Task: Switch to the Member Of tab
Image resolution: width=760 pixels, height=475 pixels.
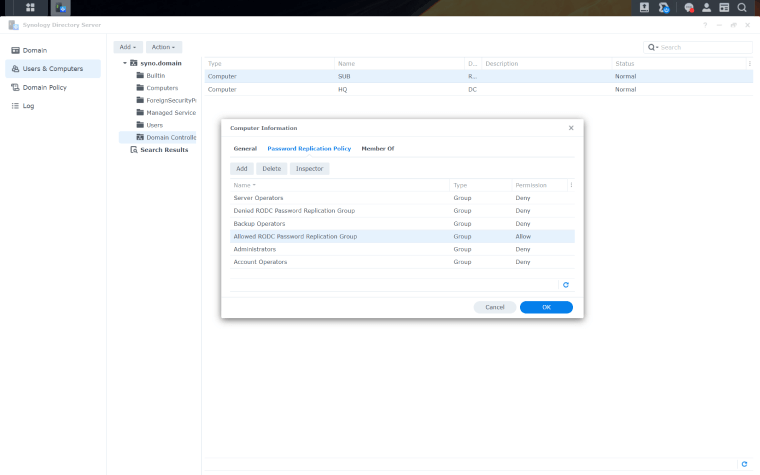Action: click(377, 148)
